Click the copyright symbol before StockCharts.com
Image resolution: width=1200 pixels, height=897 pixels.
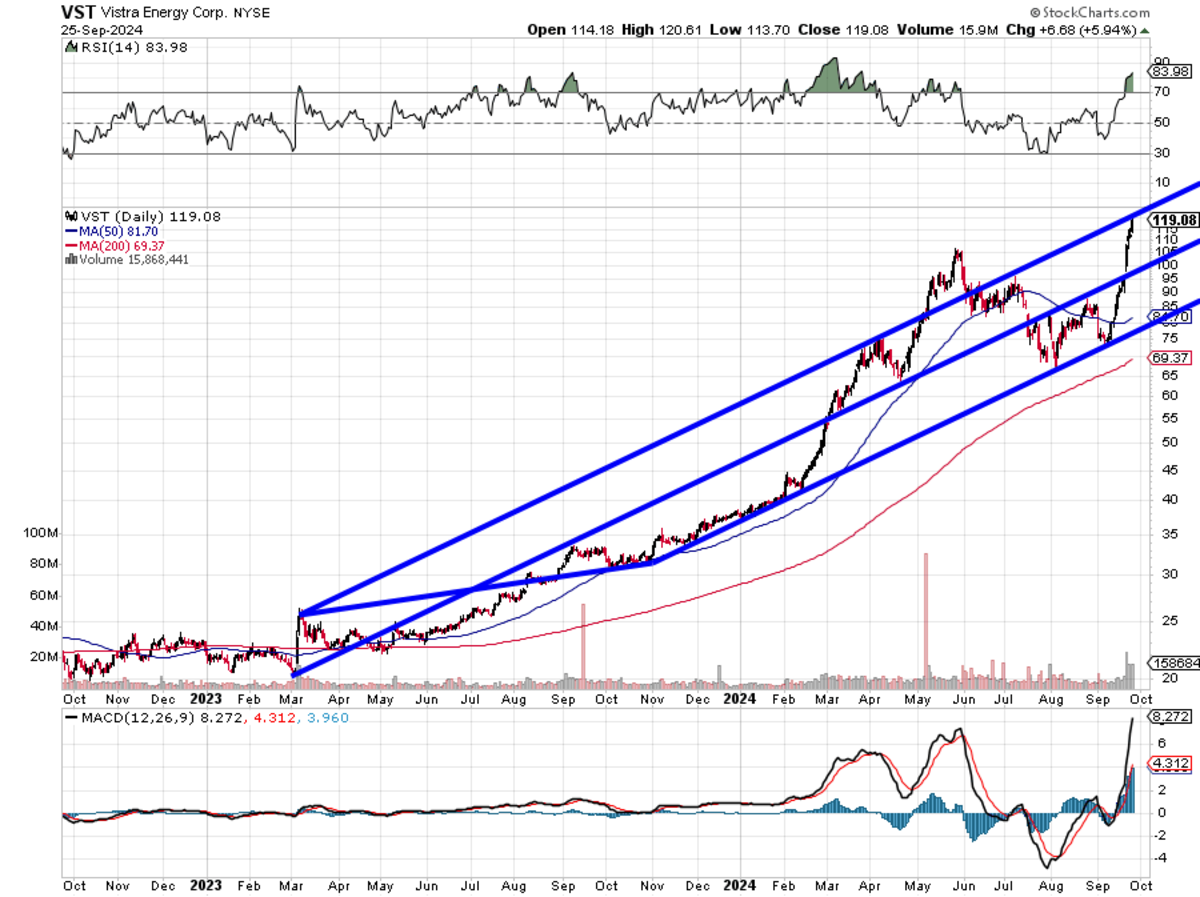click(1037, 10)
